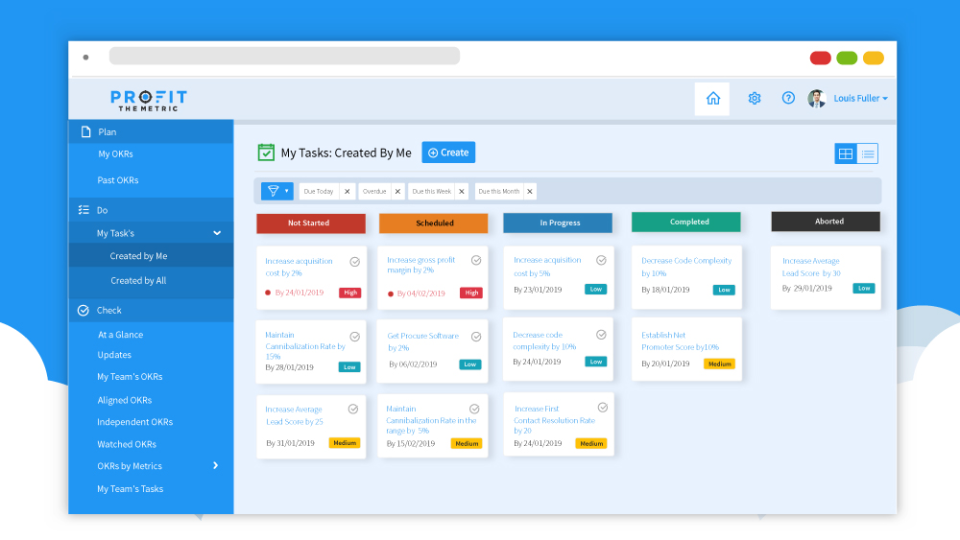Open My Team's Tasks in the sidebar
This screenshot has height=540, width=960.
click(130, 489)
